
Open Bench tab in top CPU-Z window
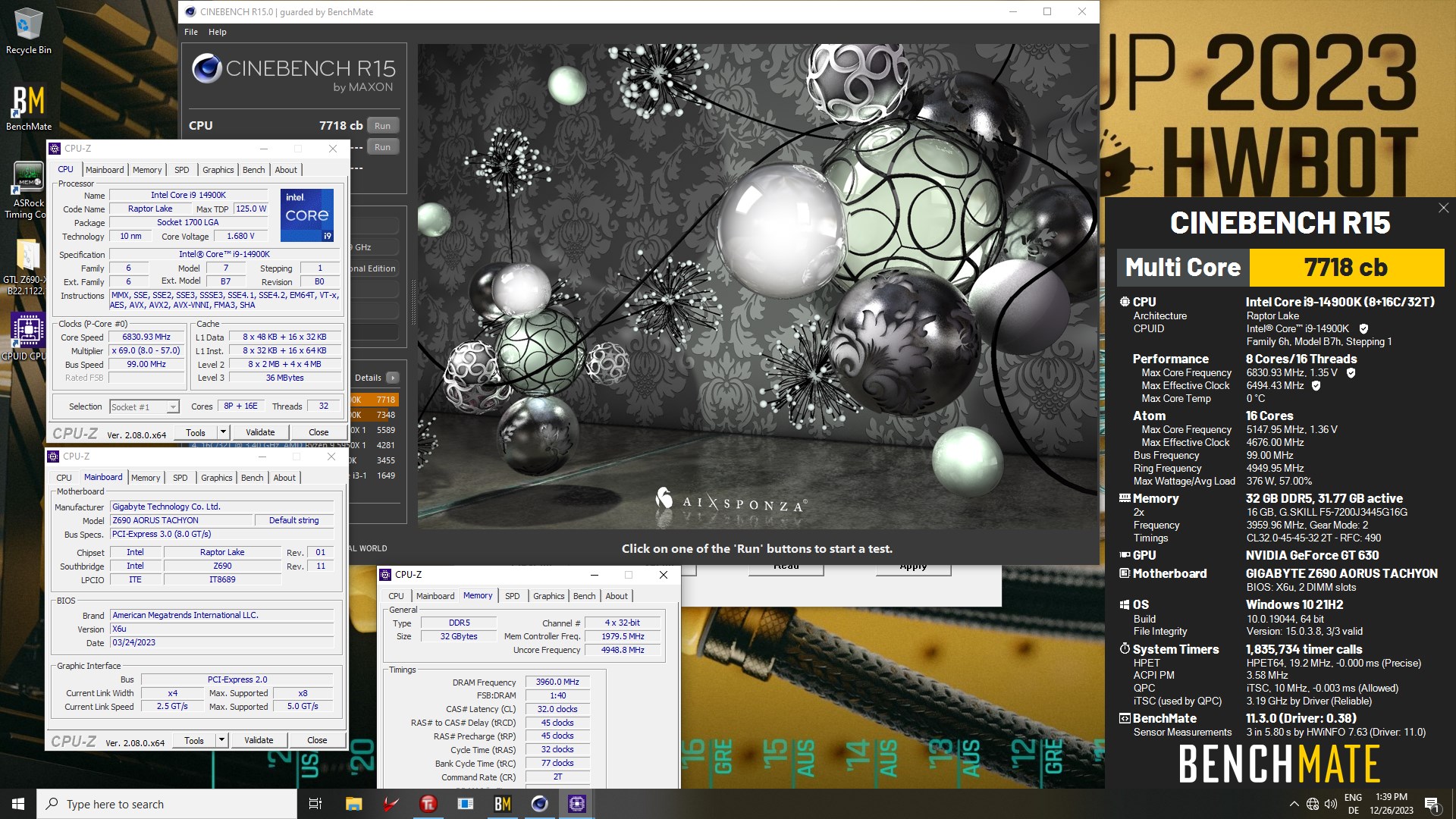click(254, 170)
